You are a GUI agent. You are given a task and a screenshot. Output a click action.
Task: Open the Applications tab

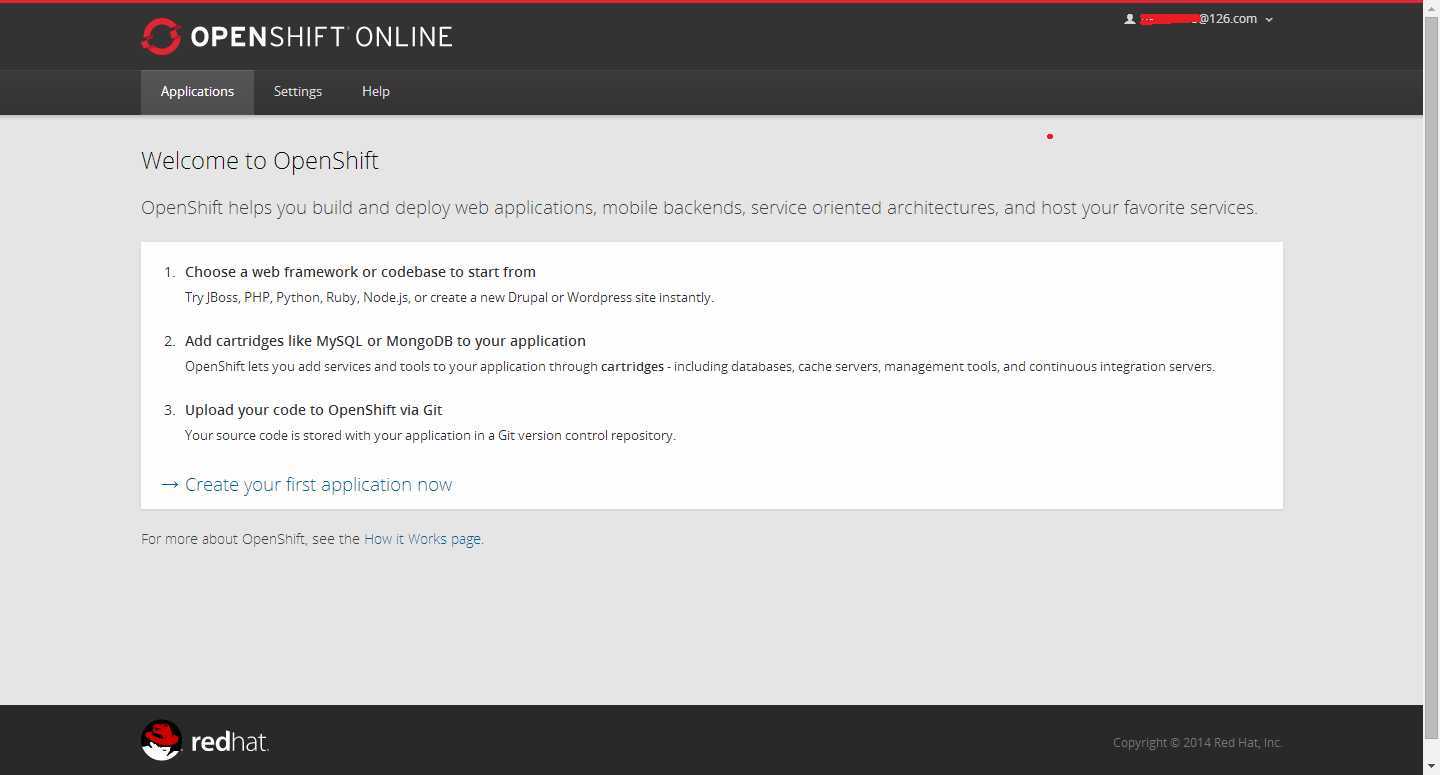[x=197, y=92]
